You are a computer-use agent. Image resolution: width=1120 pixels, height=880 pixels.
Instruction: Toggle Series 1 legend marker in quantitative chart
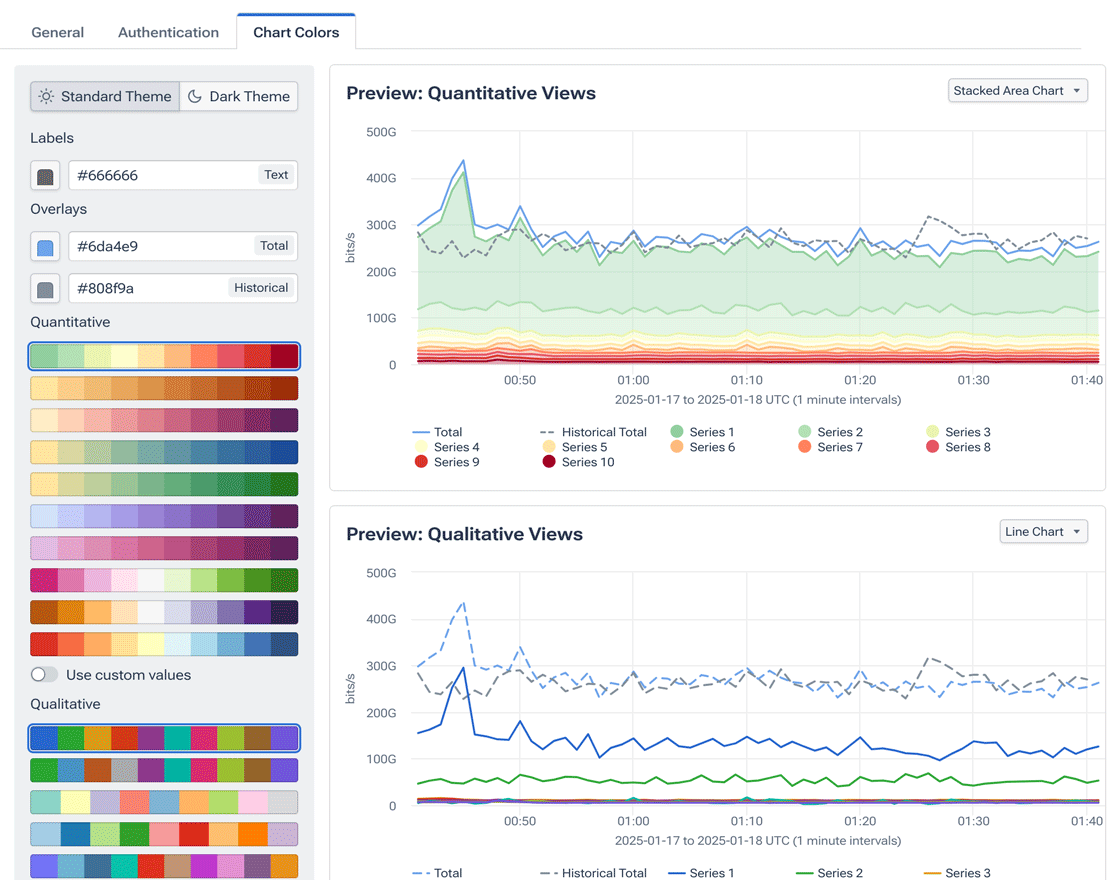tap(677, 432)
